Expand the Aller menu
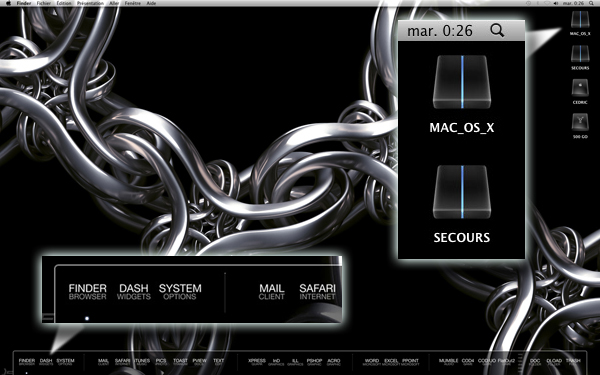600x375 pixels. [114, 3]
